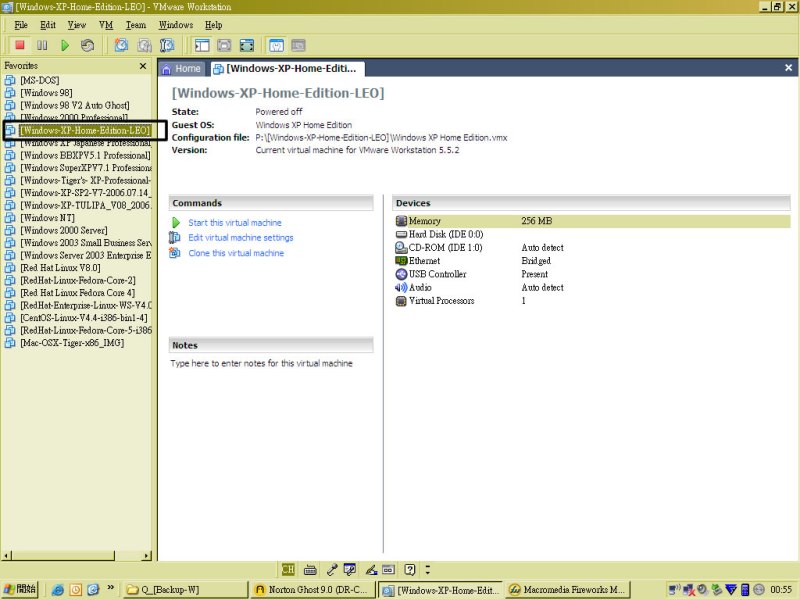
Task: Select the Ethernet device row
Action: [592, 261]
